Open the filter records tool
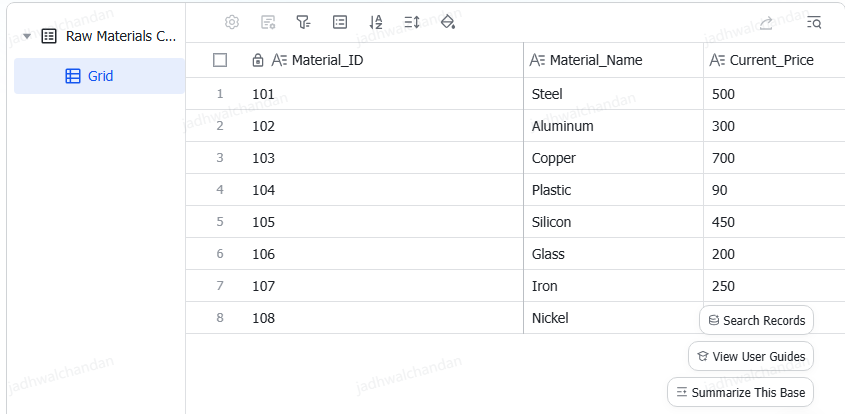The height and width of the screenshot is (414, 845). pos(303,22)
